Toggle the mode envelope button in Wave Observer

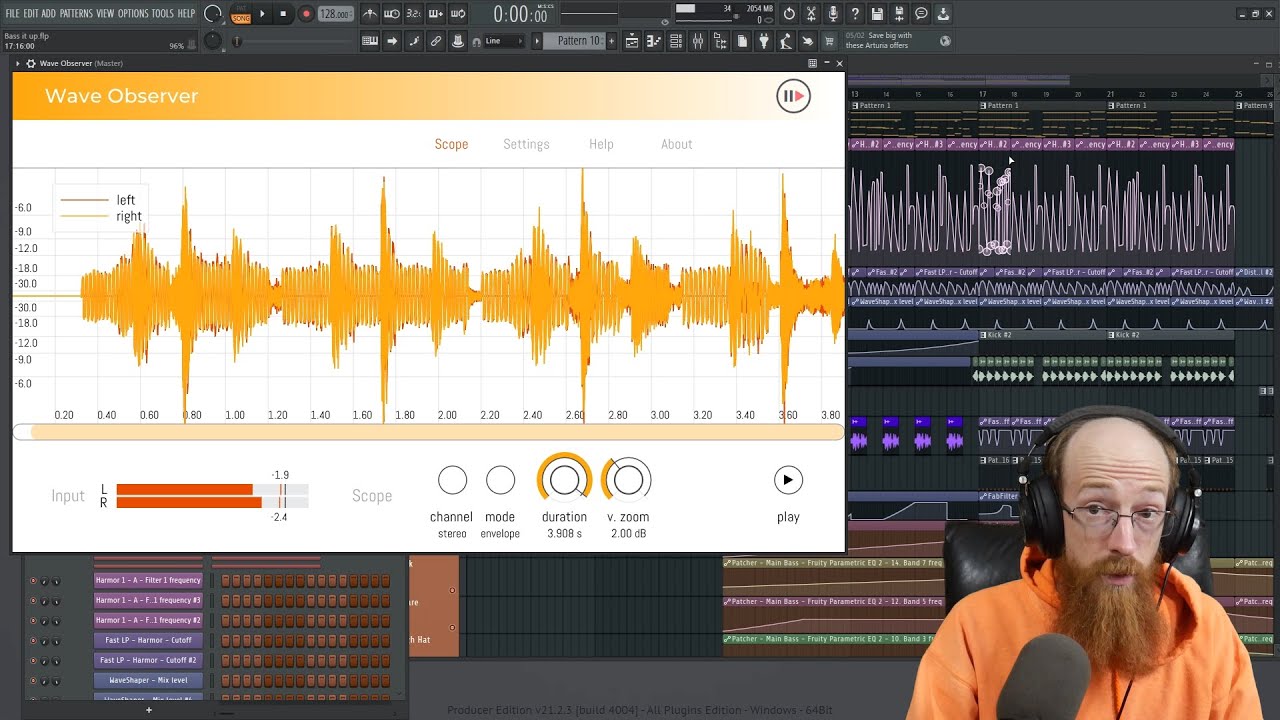click(500, 480)
